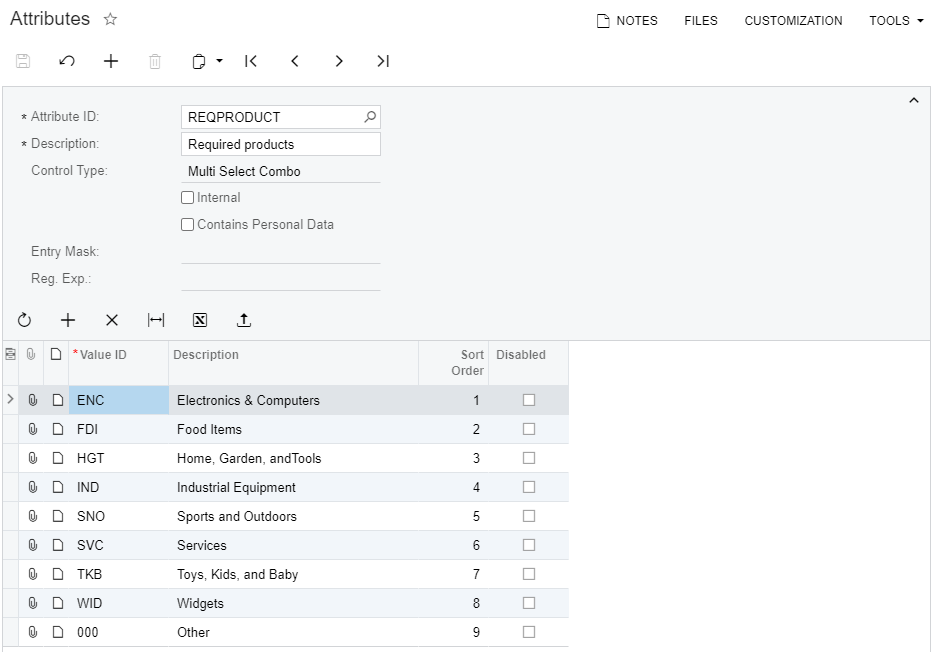Viewport: 934px width, 652px height.
Task: Refresh the attribute values grid
Action: [x=24, y=320]
